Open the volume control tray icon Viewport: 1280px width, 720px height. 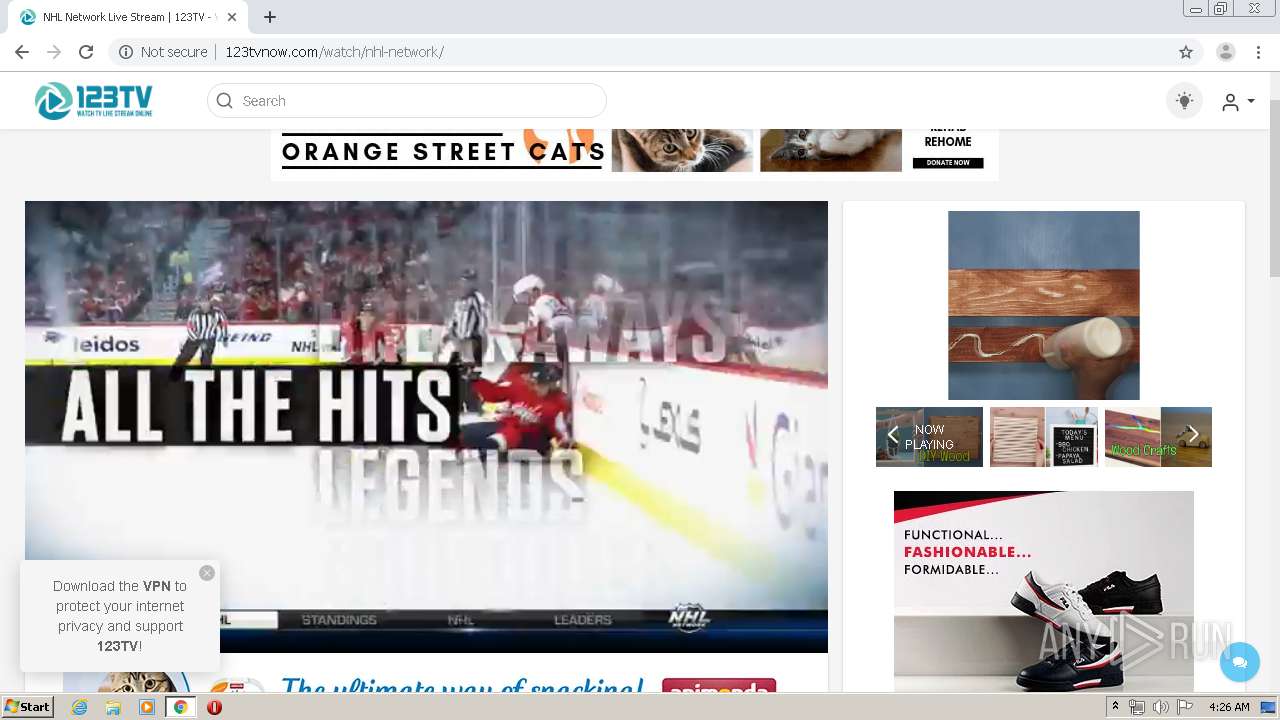click(x=1160, y=707)
